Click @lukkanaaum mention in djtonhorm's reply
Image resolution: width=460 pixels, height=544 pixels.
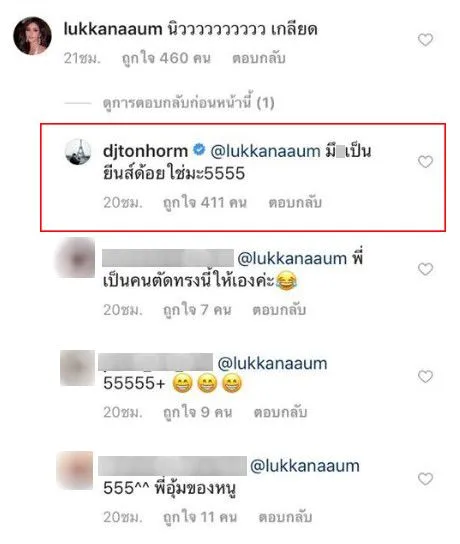(x=265, y=151)
